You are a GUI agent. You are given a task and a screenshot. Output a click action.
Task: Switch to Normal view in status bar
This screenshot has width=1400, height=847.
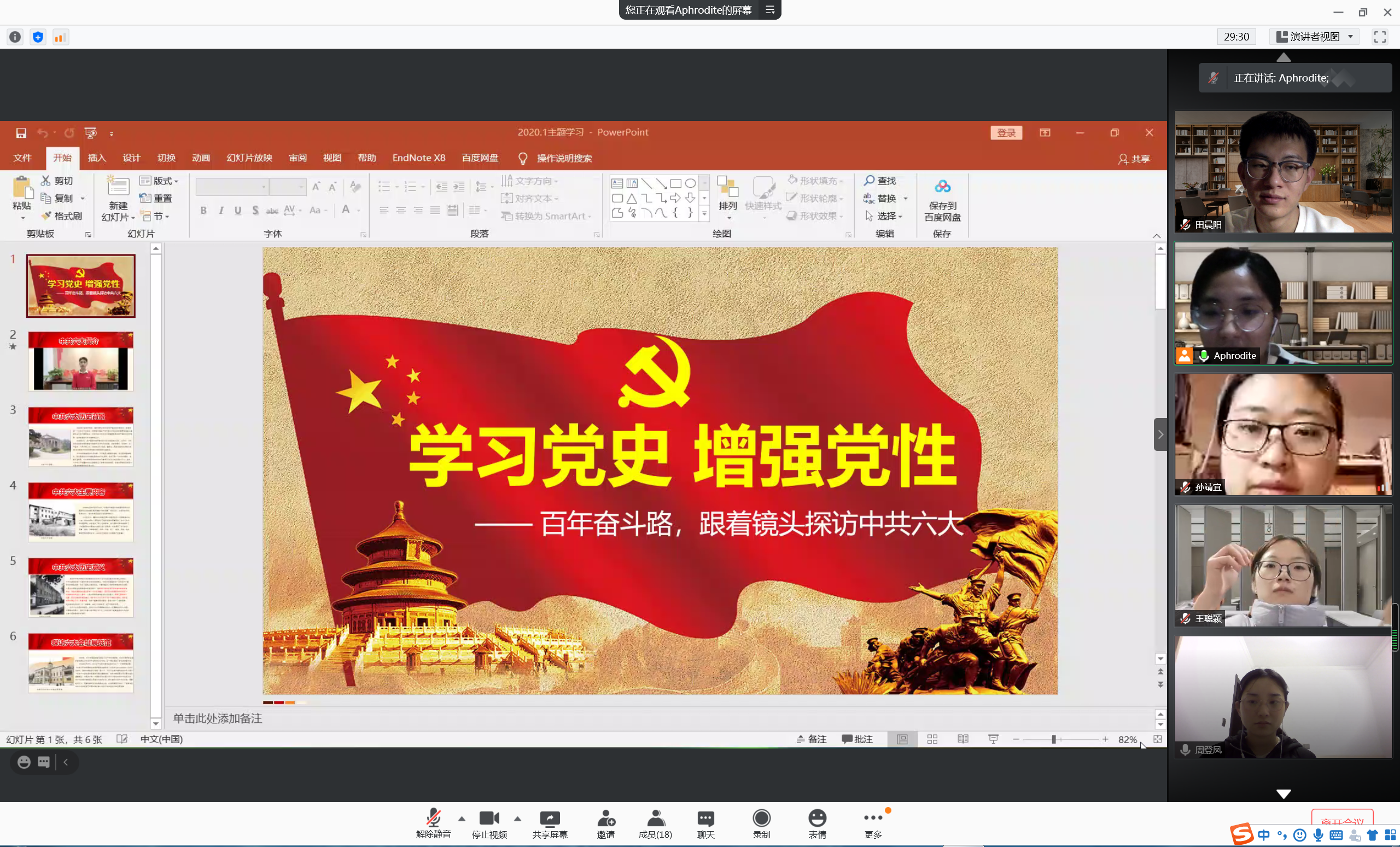(902, 739)
